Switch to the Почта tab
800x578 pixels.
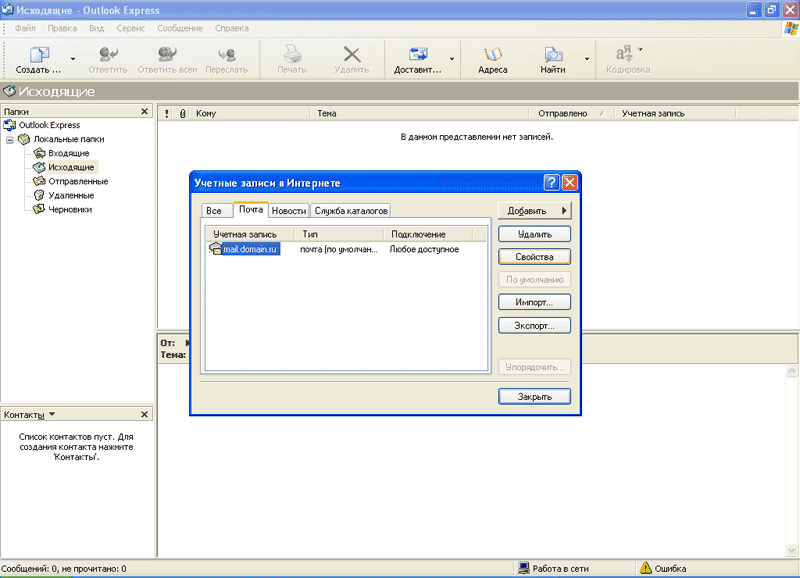[x=251, y=210]
